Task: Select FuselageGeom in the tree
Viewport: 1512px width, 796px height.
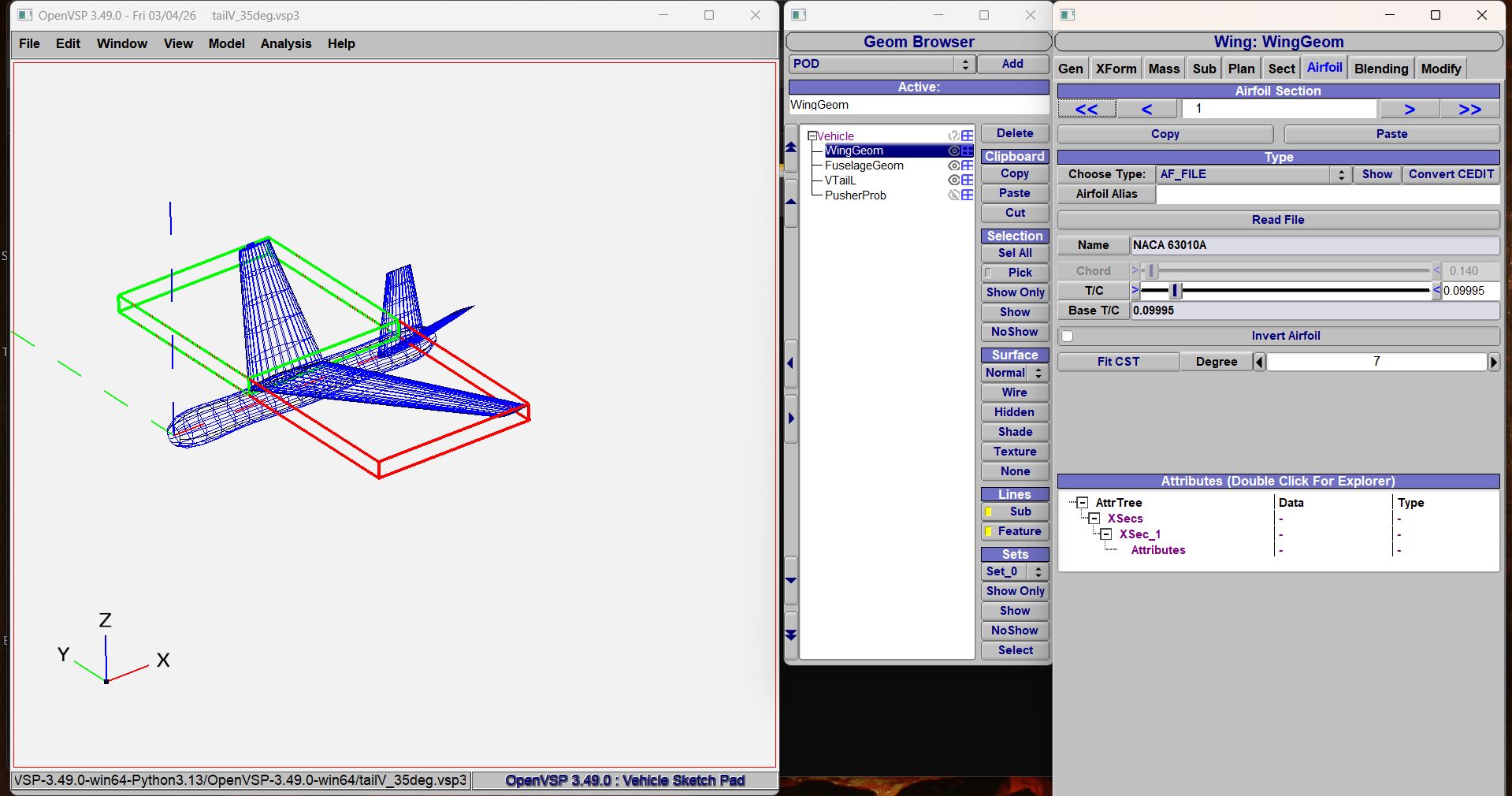Action: pyautogui.click(x=864, y=166)
